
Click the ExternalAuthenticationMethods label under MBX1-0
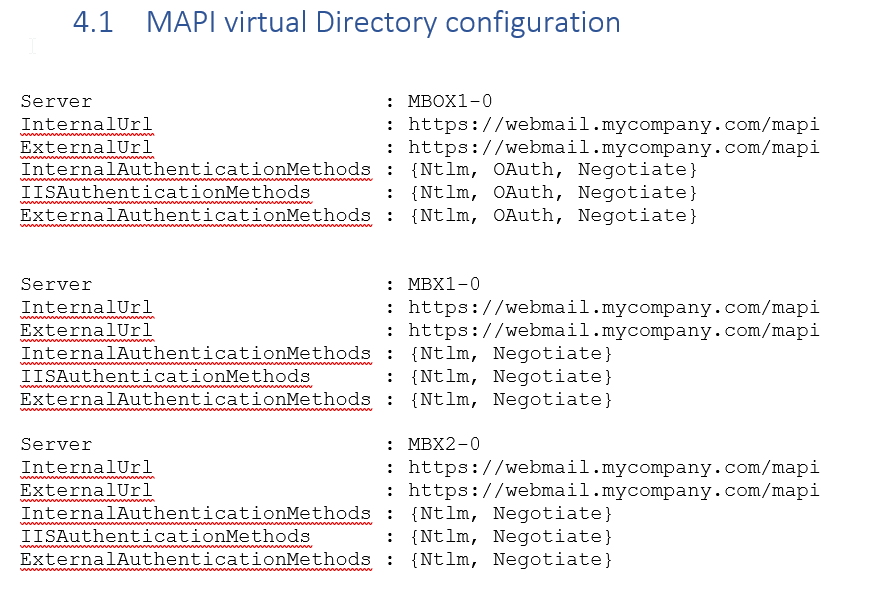coord(195,399)
